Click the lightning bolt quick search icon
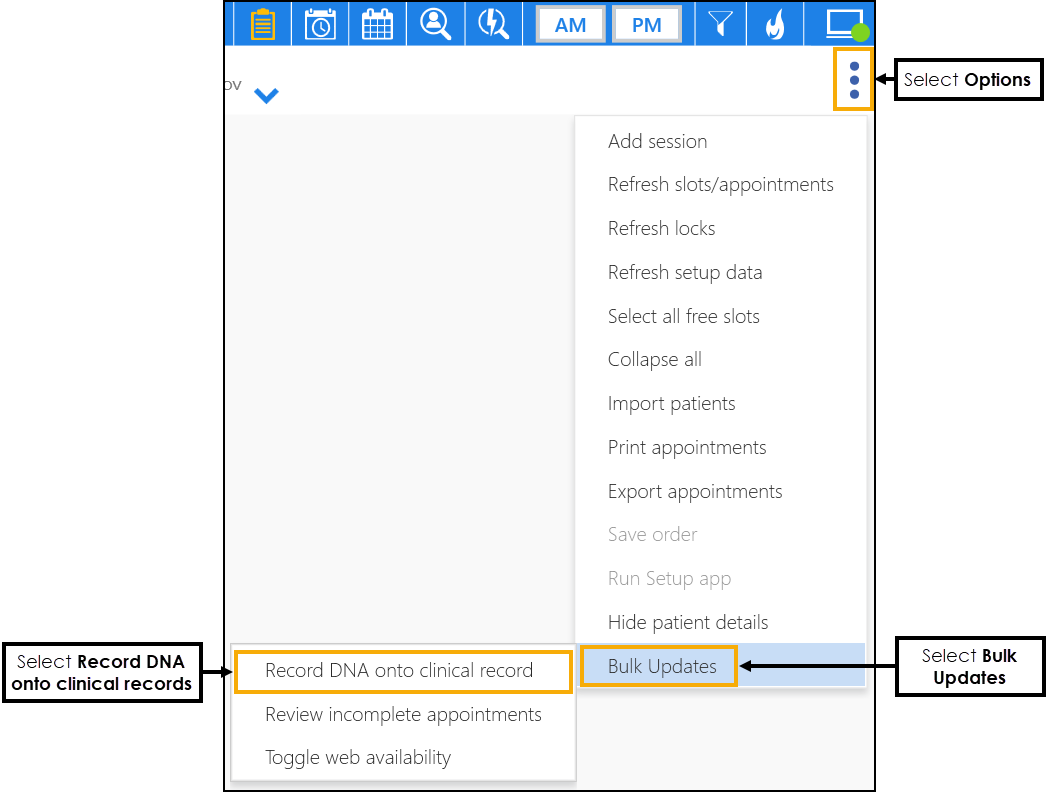 493,24
